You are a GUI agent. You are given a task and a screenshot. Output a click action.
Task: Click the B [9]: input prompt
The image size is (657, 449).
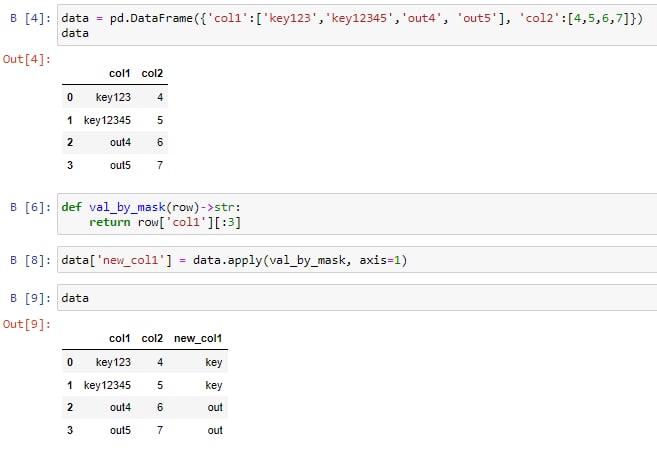point(30,298)
